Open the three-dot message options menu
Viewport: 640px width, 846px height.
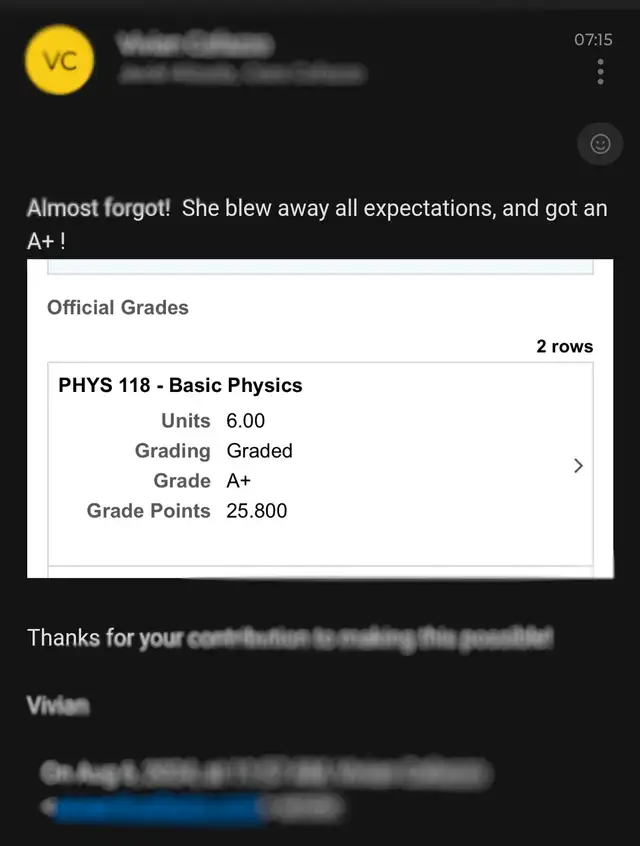click(600, 72)
